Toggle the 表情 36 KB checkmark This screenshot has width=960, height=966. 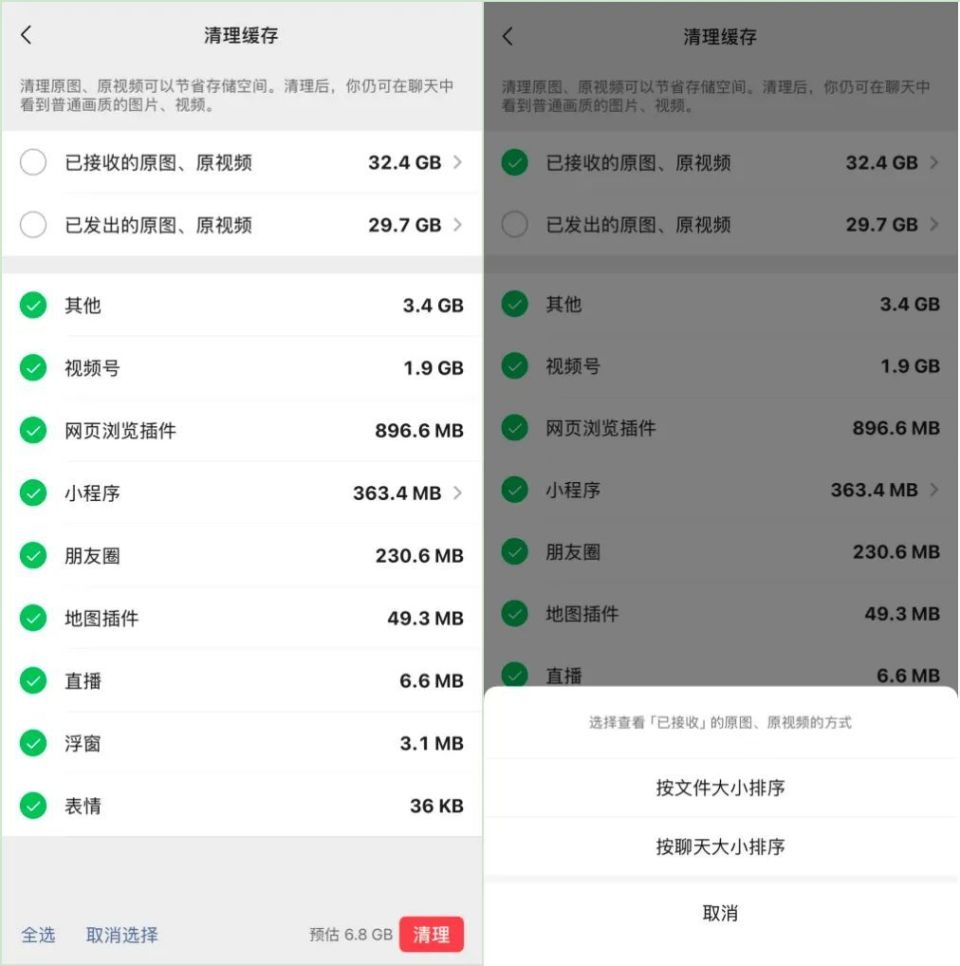pos(33,806)
